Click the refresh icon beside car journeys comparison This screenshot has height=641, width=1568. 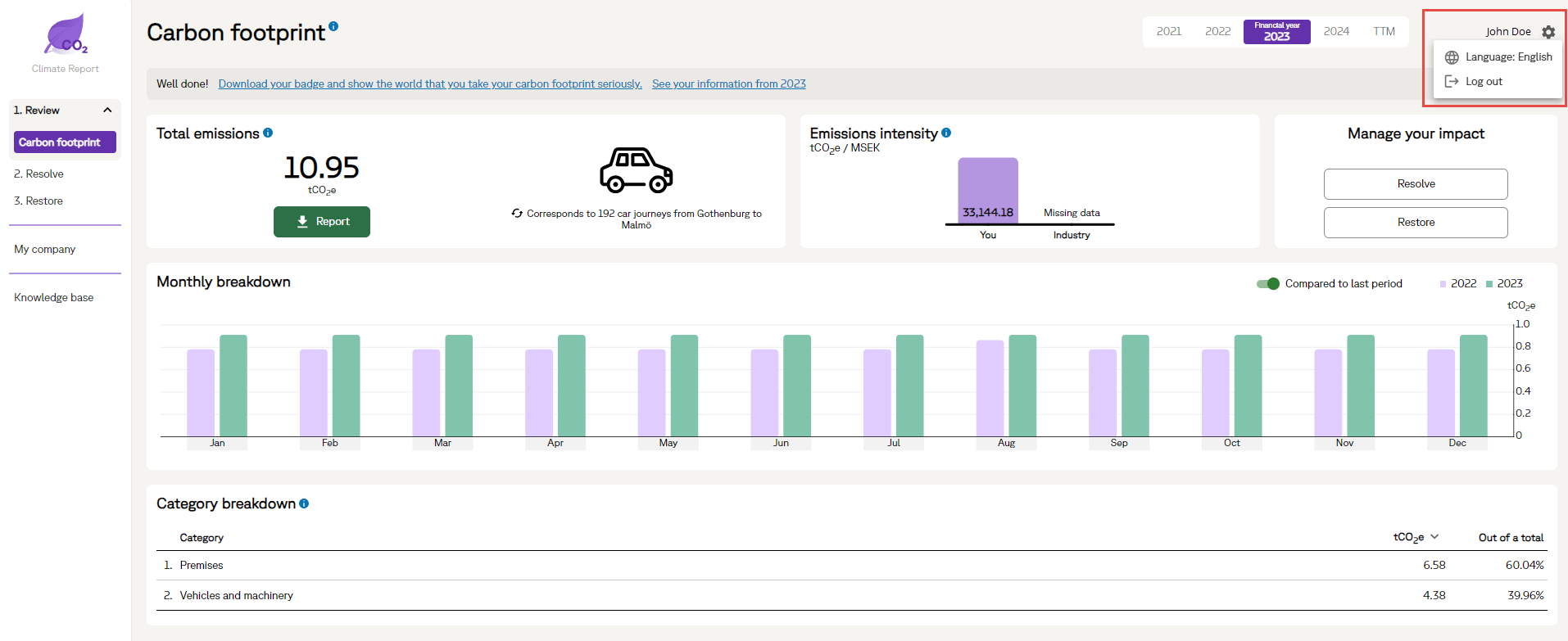[517, 213]
